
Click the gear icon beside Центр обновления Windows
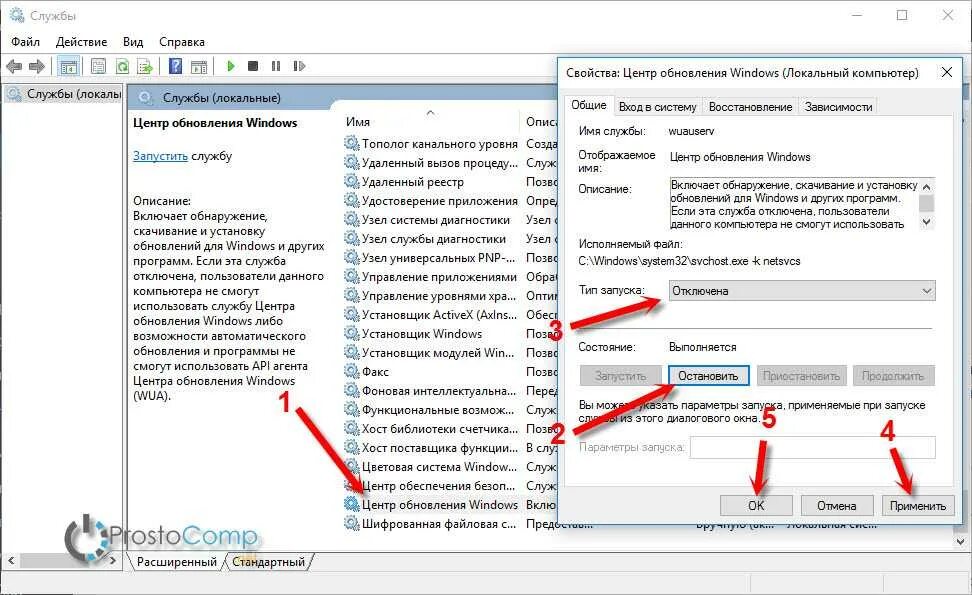pyautogui.click(x=352, y=505)
